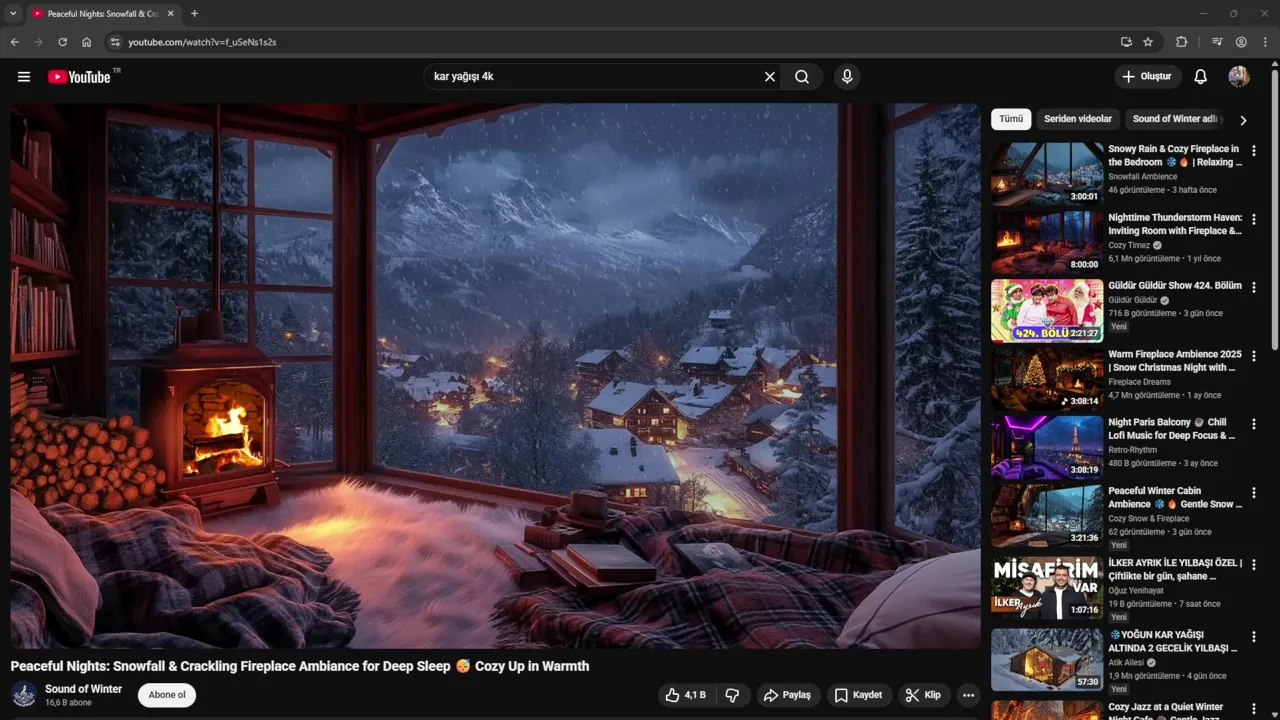Open options for Peaceful Winter Cabin Ambience

tap(1254, 492)
